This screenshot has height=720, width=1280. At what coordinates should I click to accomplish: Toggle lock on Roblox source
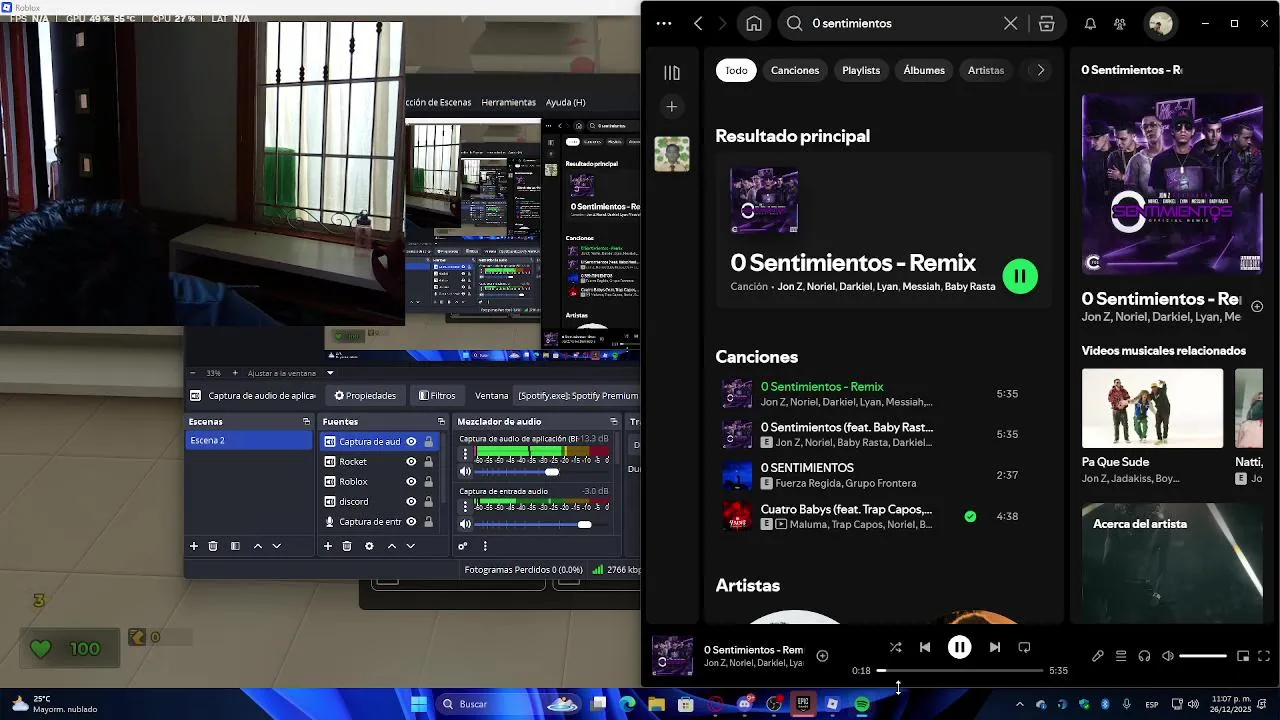[x=429, y=481]
